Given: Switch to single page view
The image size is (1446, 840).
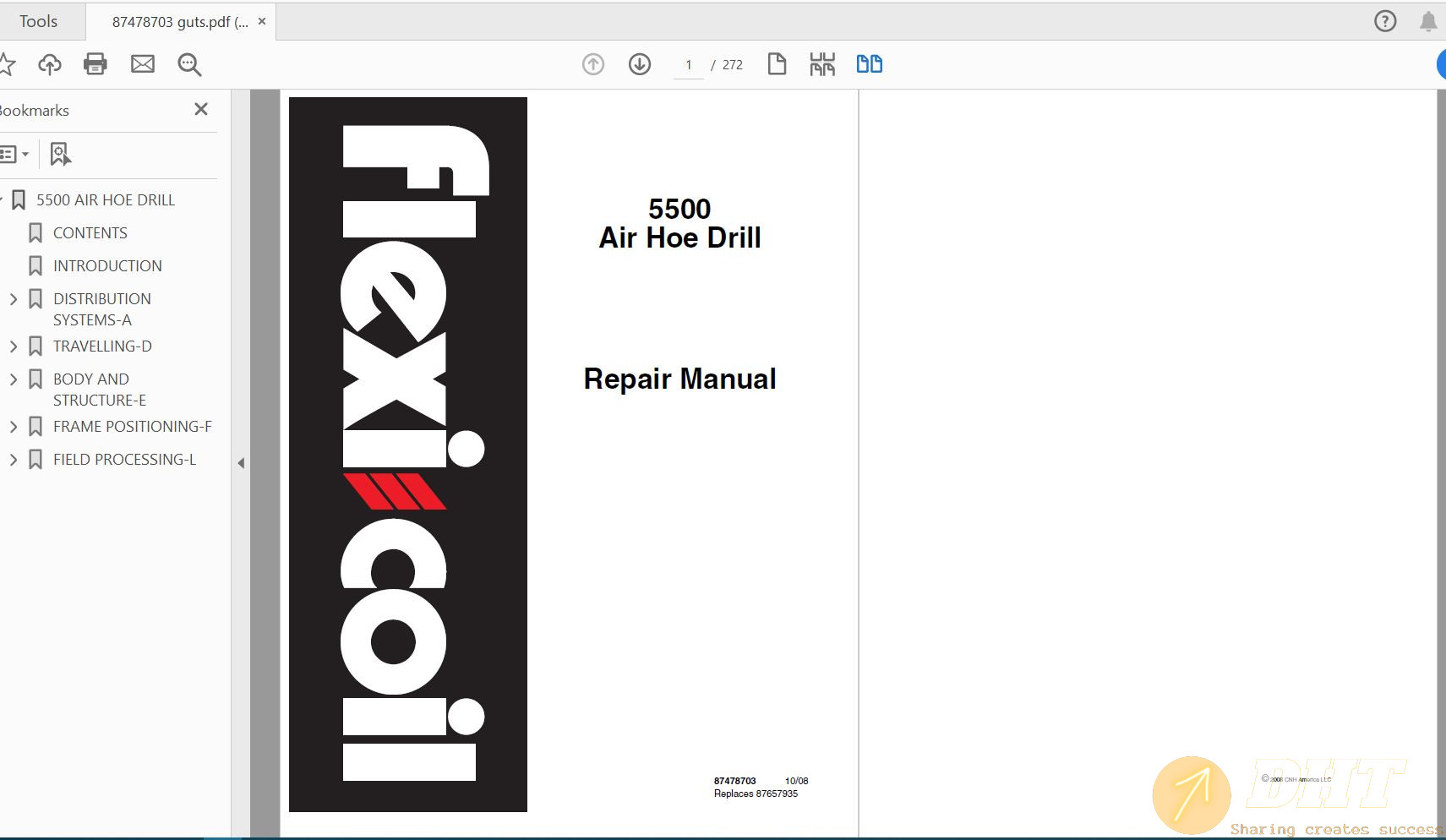Looking at the screenshot, I should (x=777, y=64).
